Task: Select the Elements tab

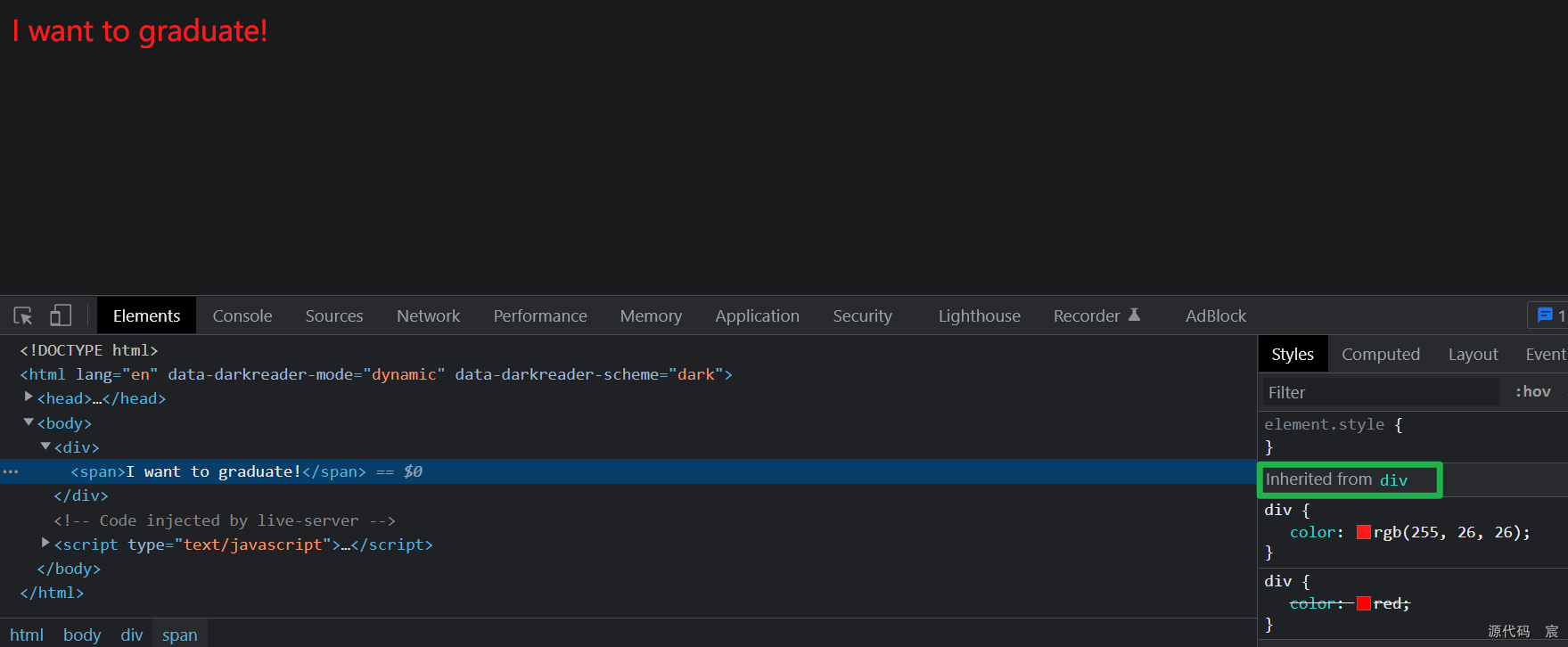Action: click(146, 316)
